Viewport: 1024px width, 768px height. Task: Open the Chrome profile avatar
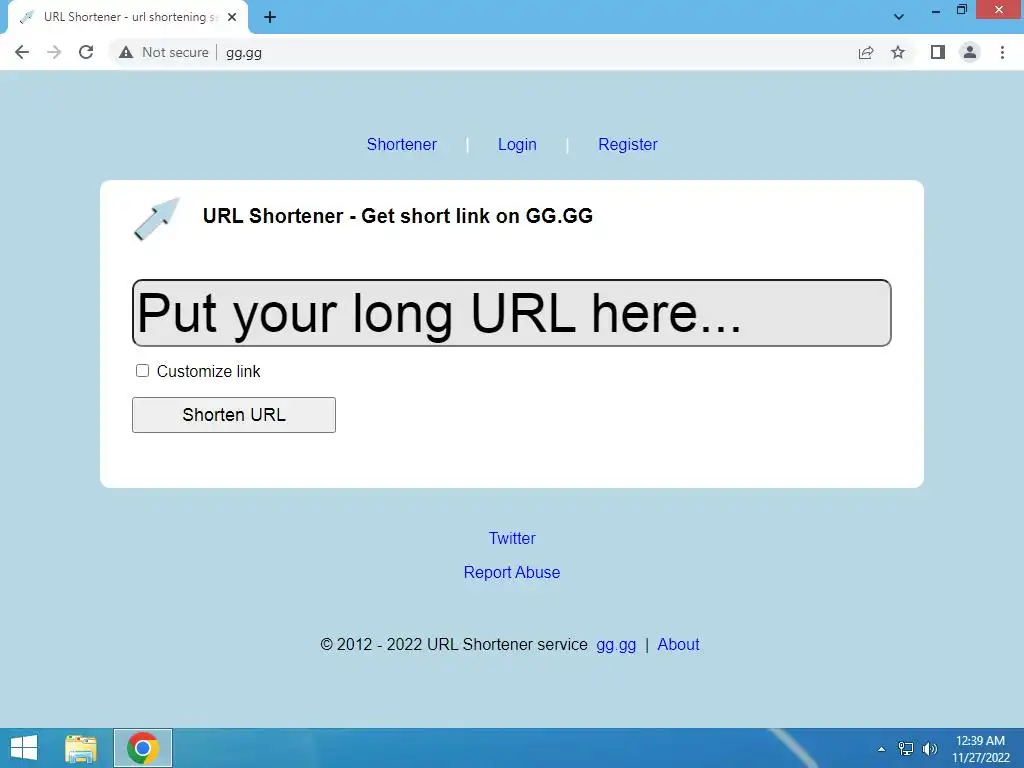(x=970, y=52)
